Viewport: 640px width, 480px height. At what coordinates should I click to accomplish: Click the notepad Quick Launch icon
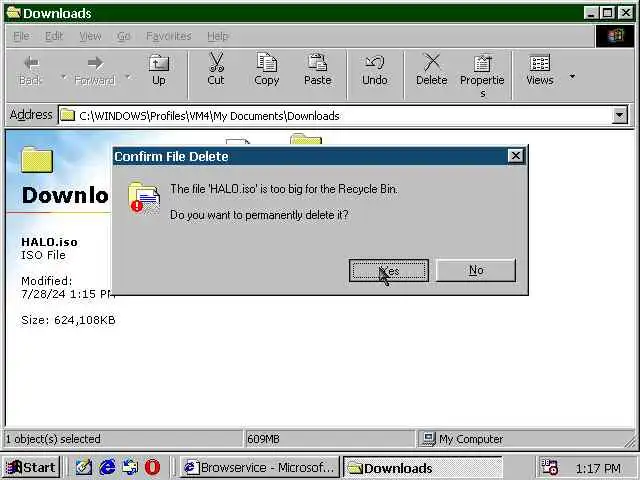click(84, 467)
